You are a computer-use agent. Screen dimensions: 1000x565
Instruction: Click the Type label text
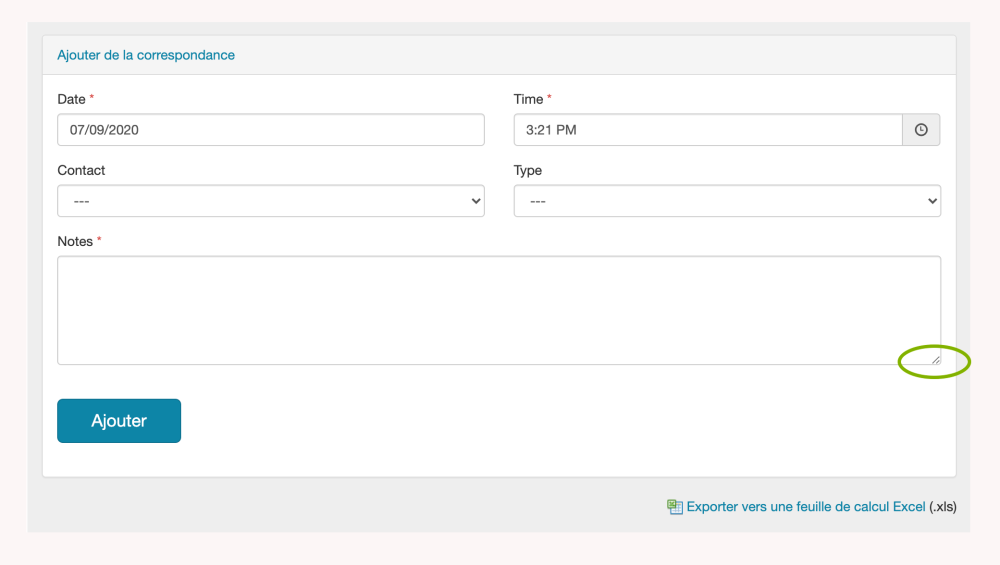tap(527, 170)
